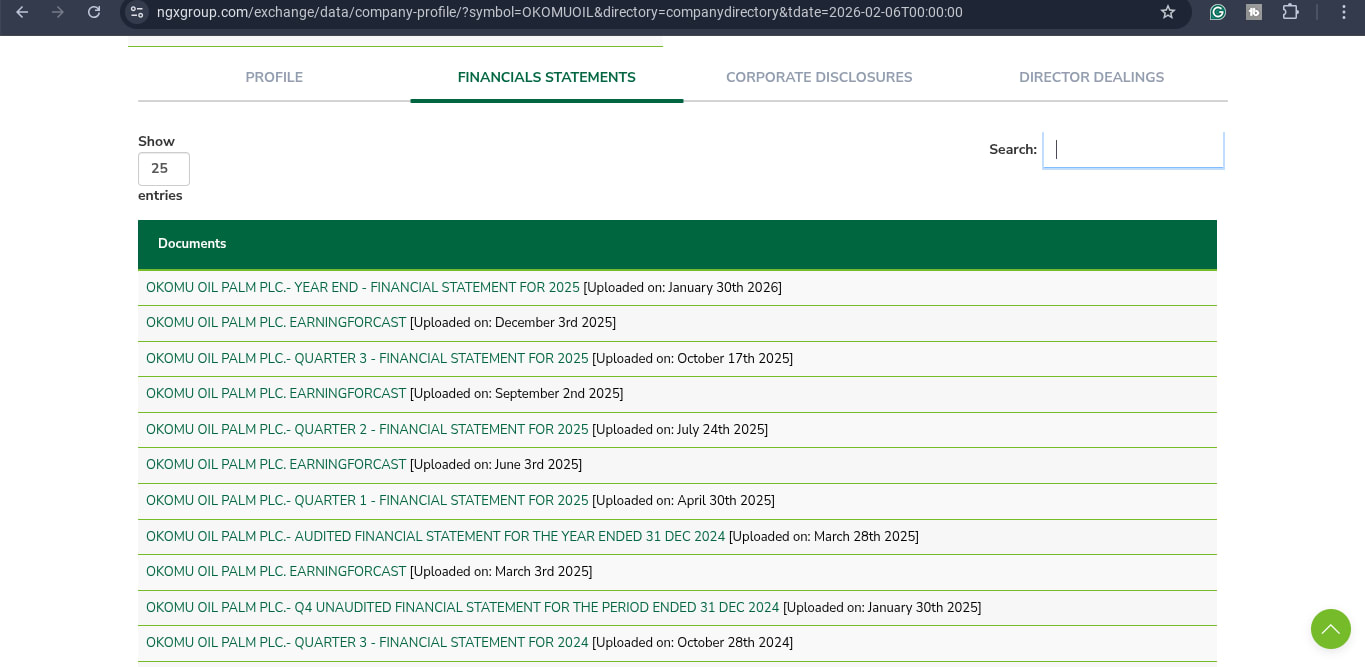Click the 'Search:' label
The height and width of the screenshot is (667, 1365).
pyautogui.click(x=1013, y=150)
